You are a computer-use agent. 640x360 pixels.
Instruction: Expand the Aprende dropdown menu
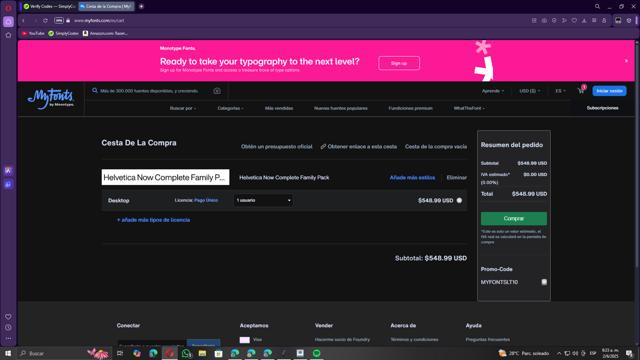493,91
